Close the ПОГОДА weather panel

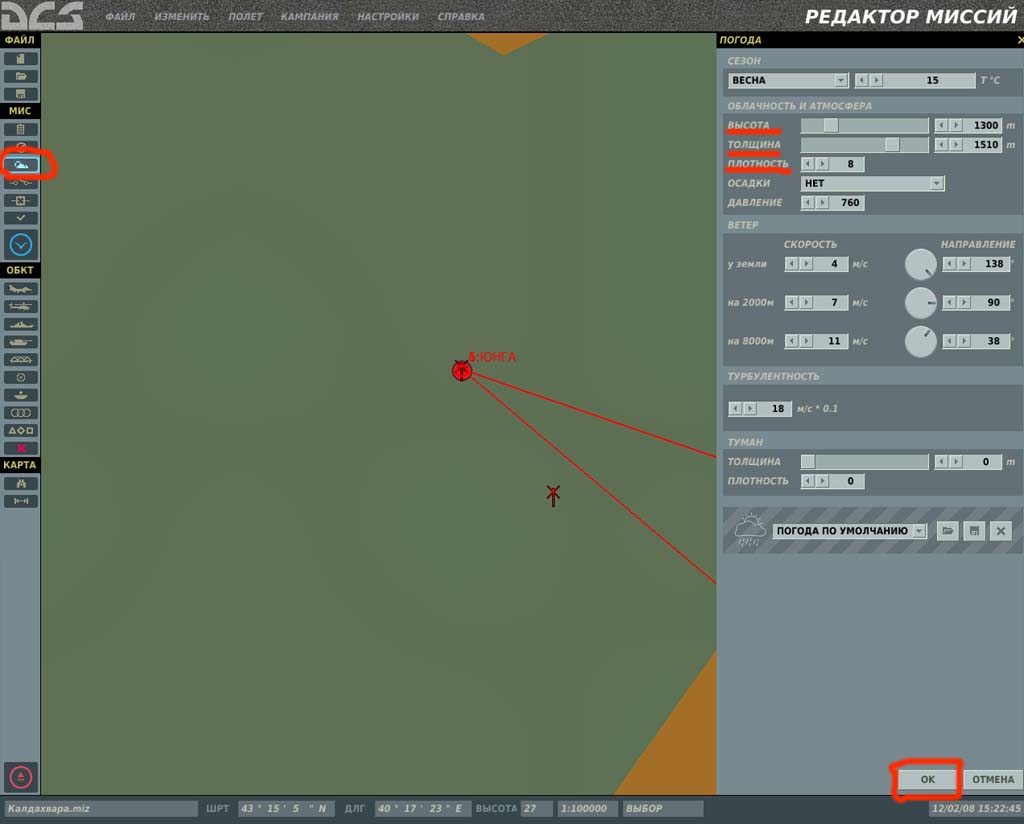tap(1020, 40)
